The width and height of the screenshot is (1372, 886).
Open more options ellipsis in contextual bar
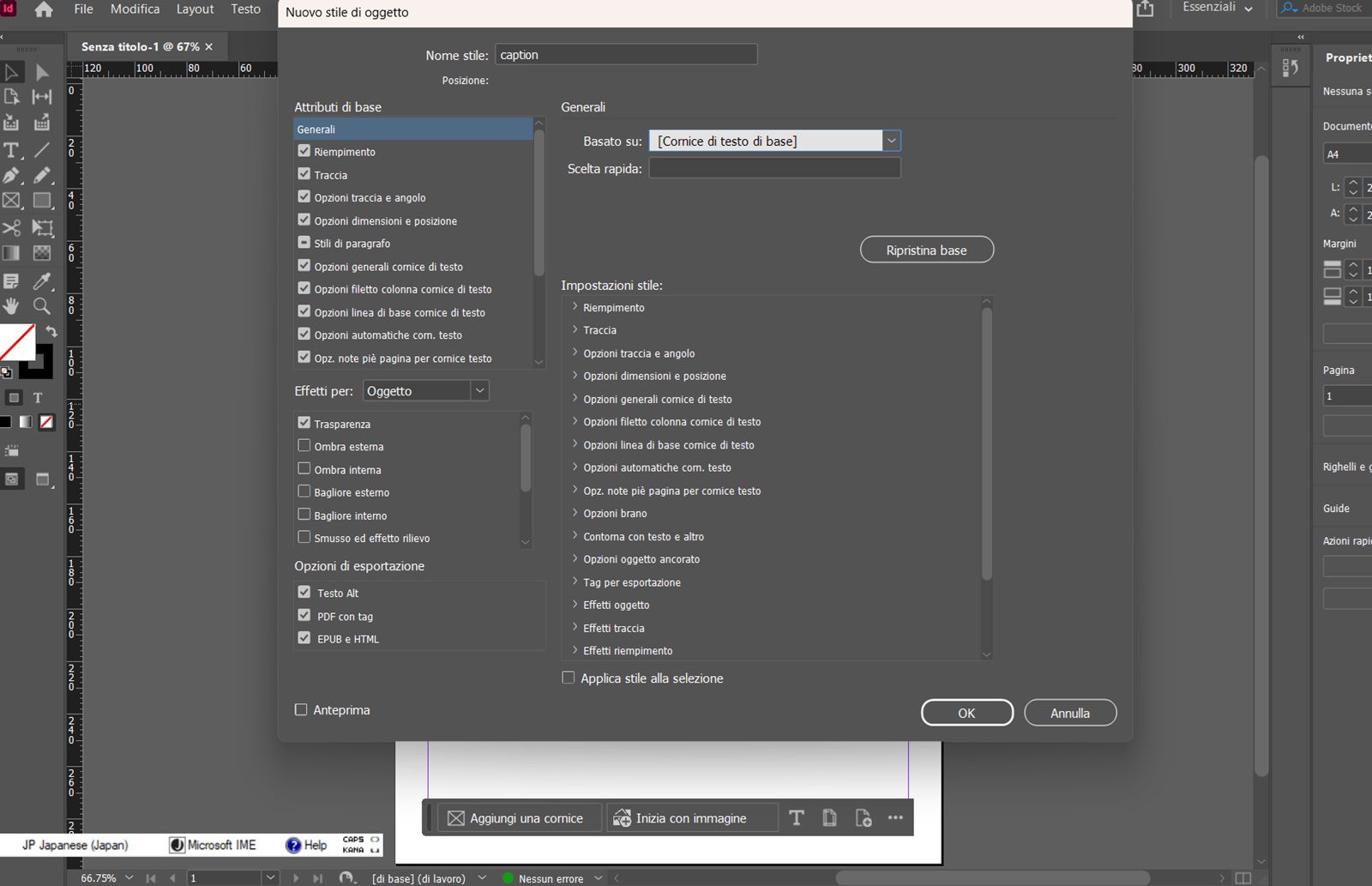coord(895,817)
